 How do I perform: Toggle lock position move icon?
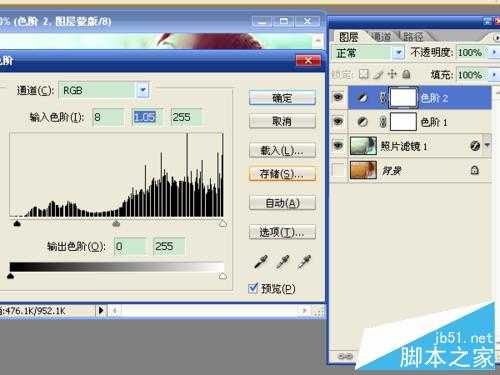pyautogui.click(x=392, y=74)
